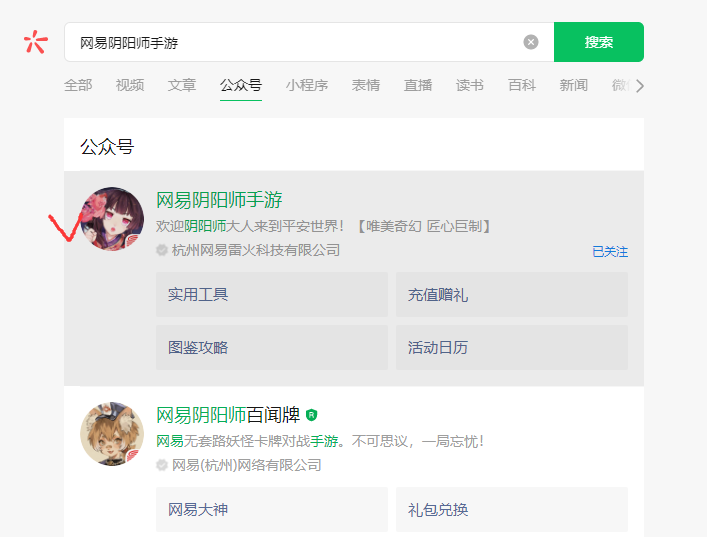Click company name 网易(杭州)网络有限公司
Screen dimensions: 707x537
click(x=246, y=465)
